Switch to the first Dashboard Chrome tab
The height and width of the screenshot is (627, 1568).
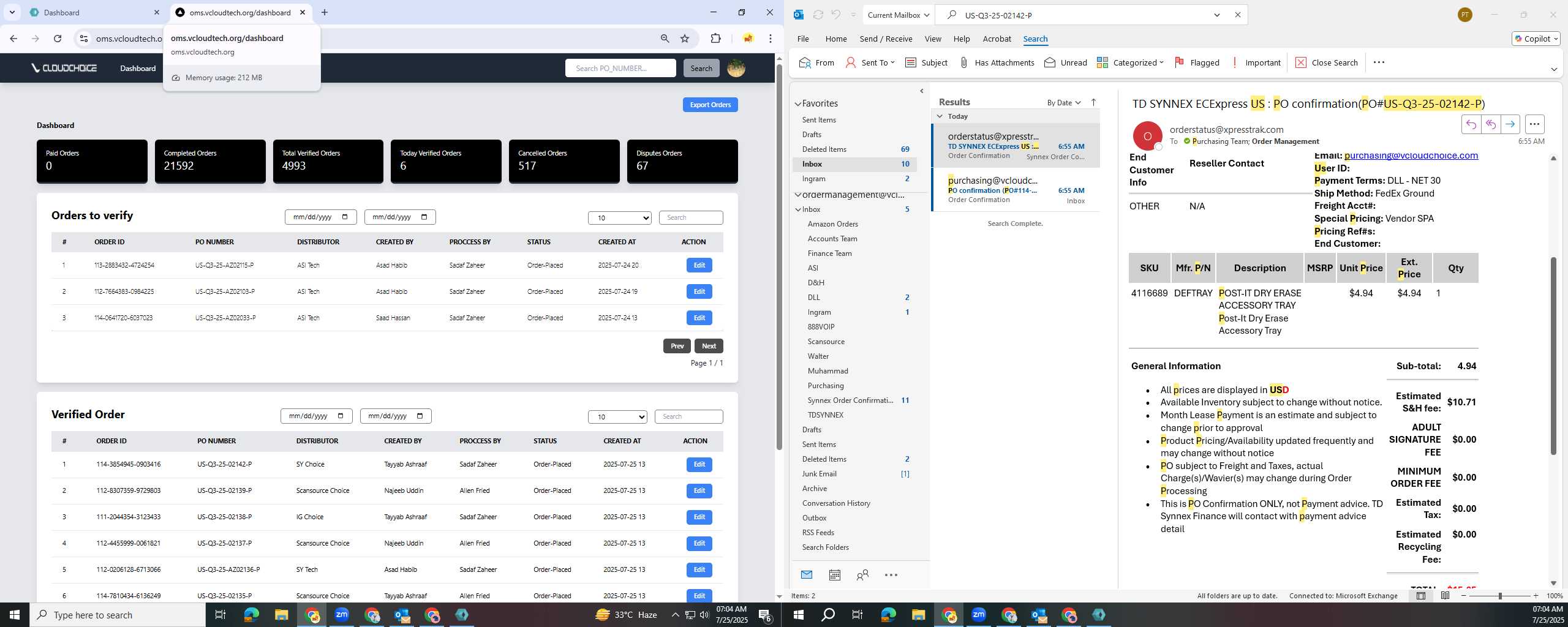[94, 12]
